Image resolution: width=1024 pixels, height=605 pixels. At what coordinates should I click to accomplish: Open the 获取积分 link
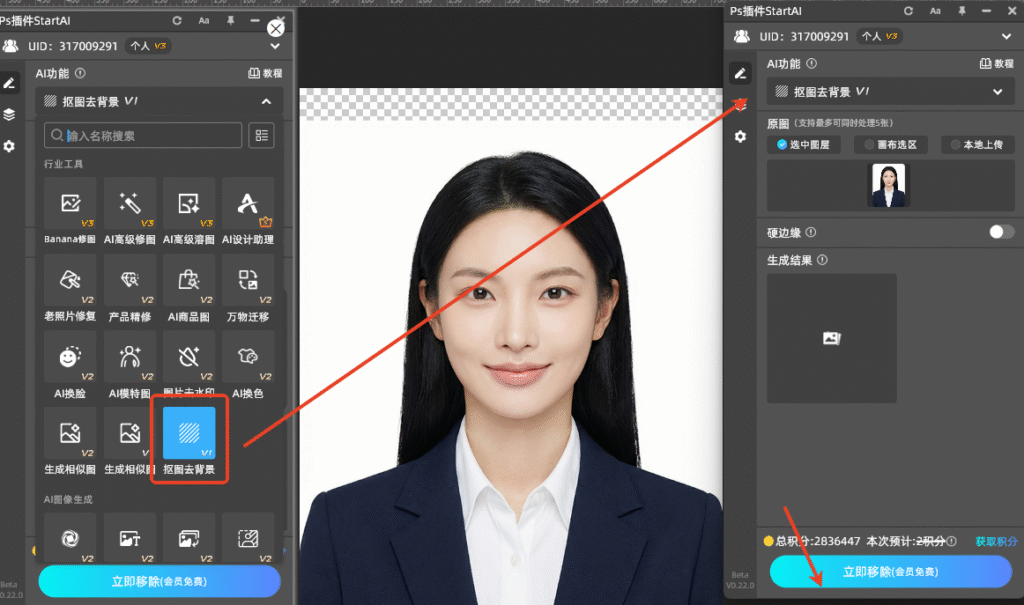coord(995,541)
